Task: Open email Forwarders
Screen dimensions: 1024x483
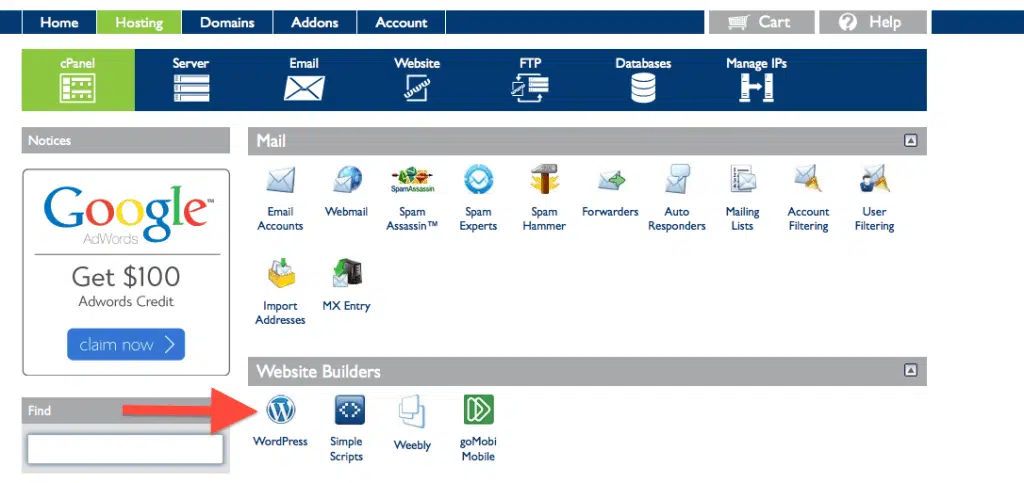Action: tap(610, 181)
